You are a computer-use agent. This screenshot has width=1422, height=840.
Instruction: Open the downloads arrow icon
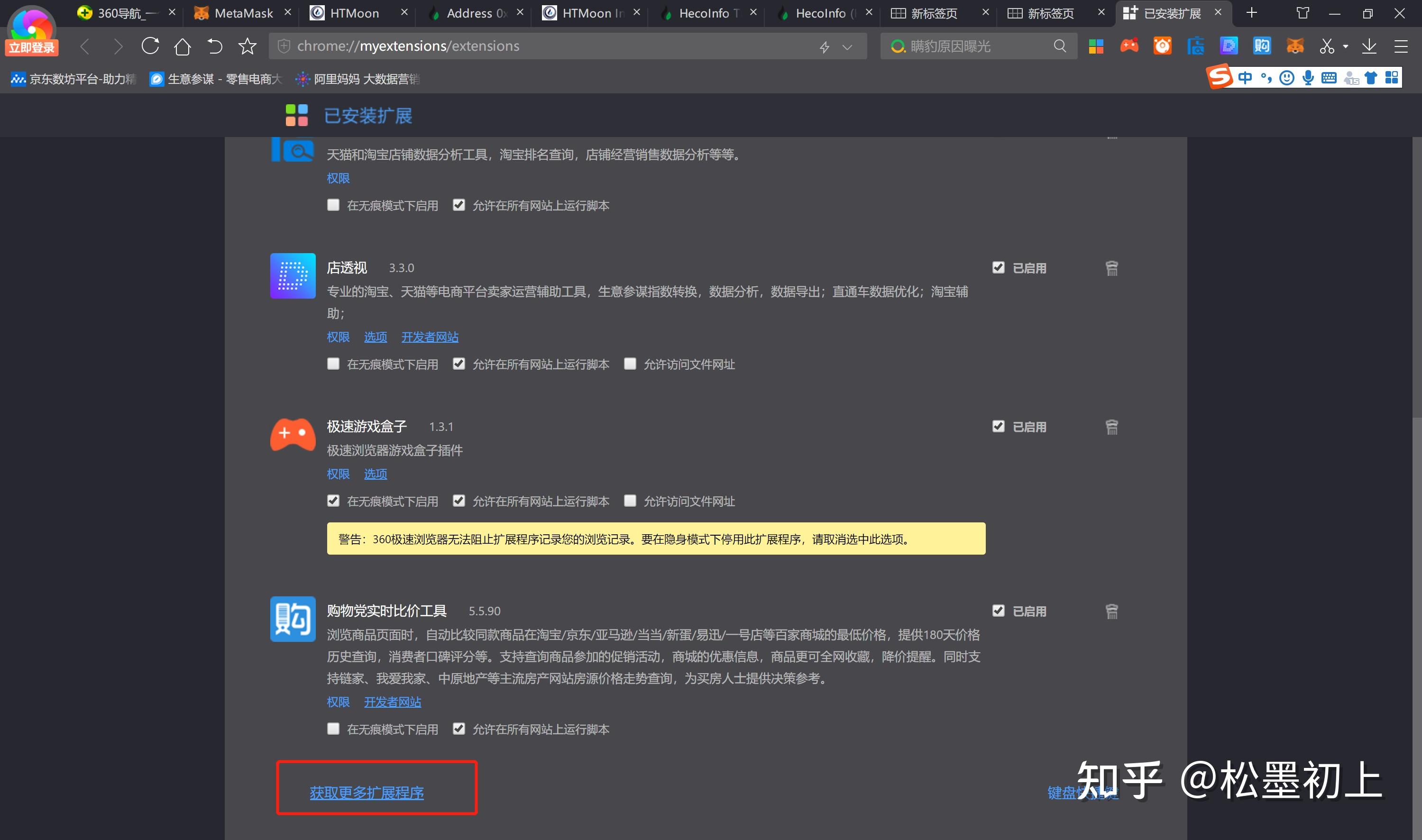click(1369, 46)
